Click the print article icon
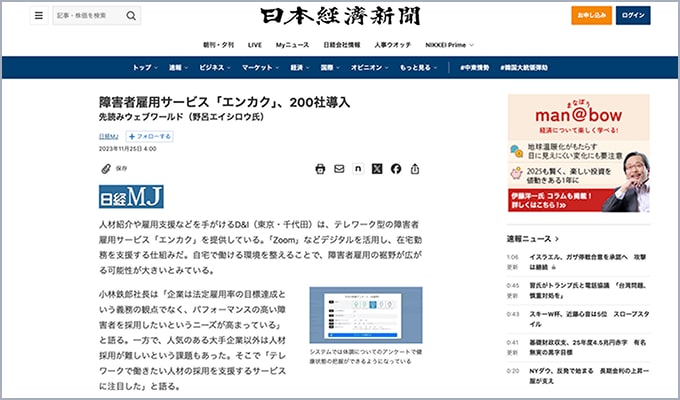Screen dimensions: 680x400 click(320, 169)
